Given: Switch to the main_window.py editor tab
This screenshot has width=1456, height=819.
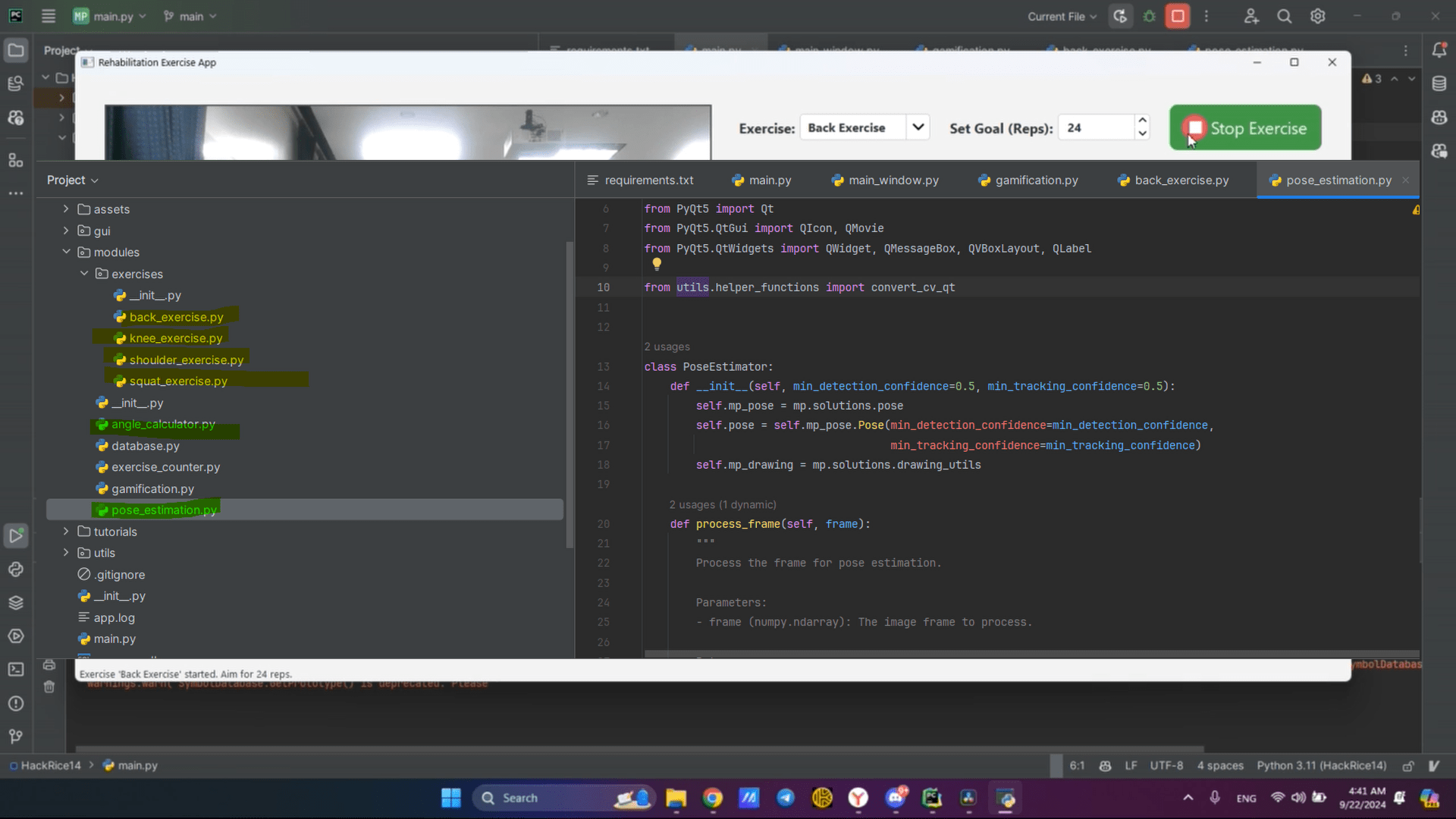Looking at the screenshot, I should click(x=893, y=180).
